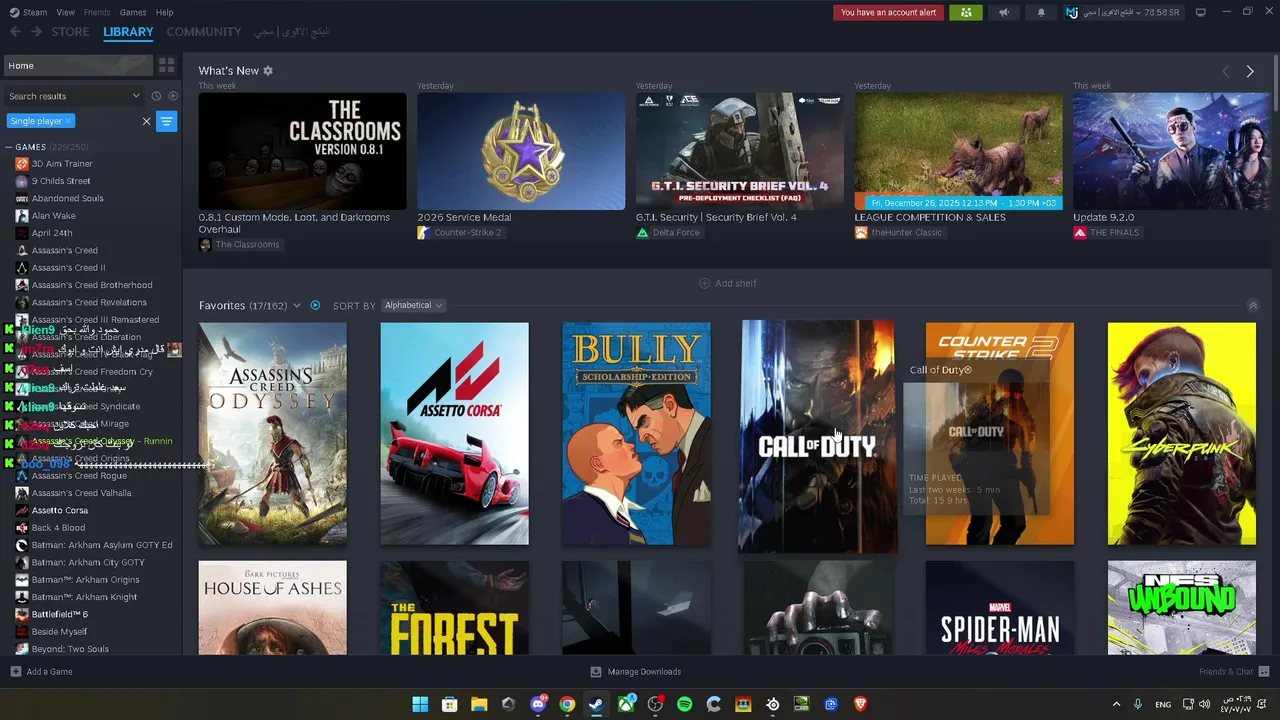Screen dimensions: 1280x720
Task: Click theHunter Classic link under news
Action: (x=906, y=232)
